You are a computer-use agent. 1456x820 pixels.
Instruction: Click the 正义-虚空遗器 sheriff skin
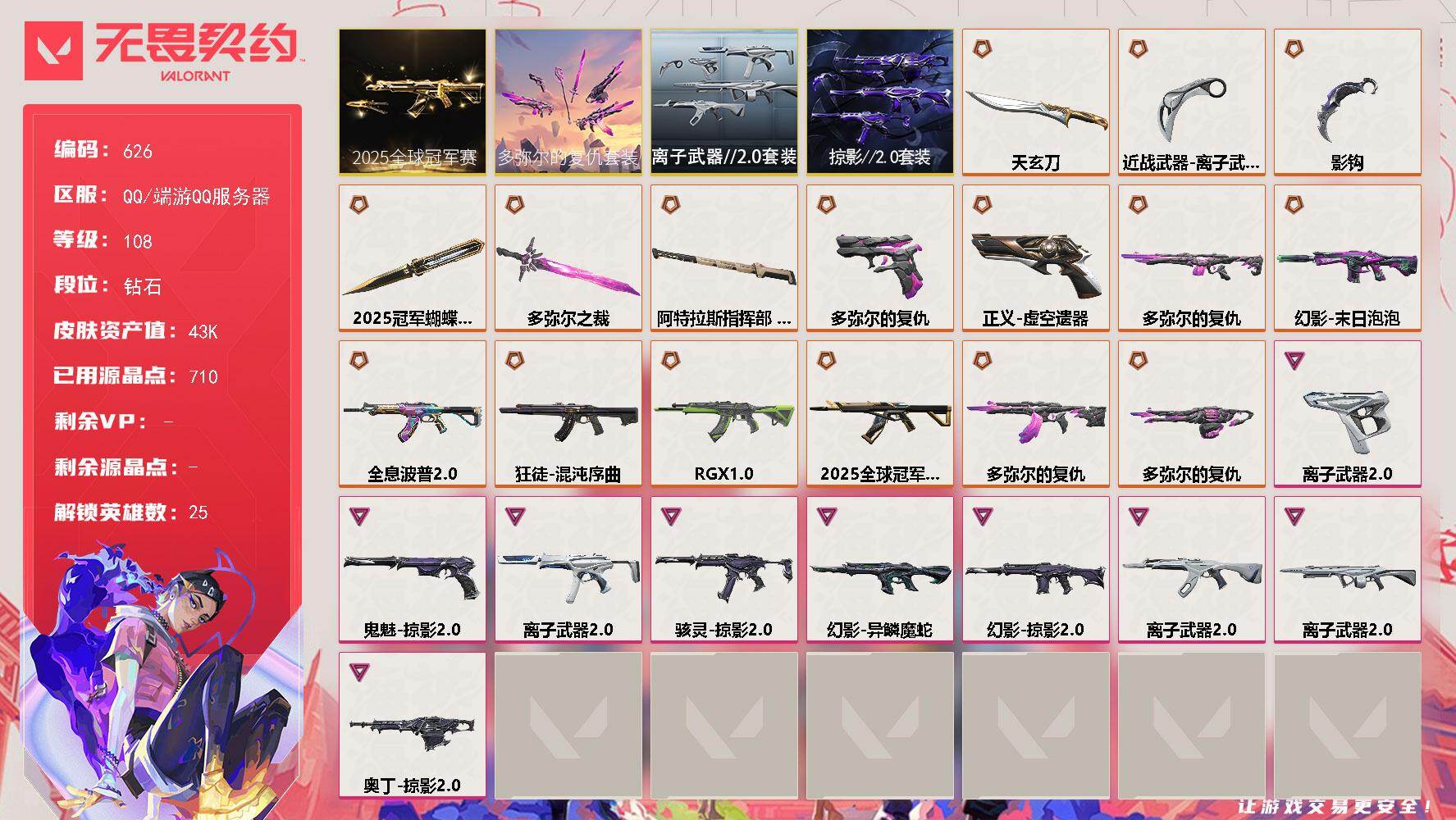click(1036, 257)
